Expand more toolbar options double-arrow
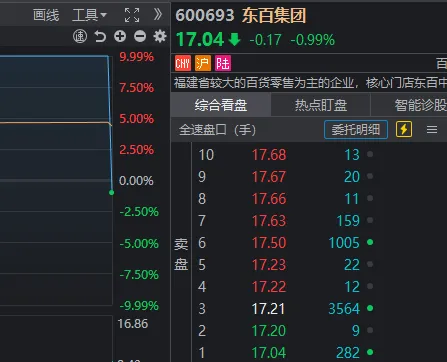The image size is (447, 362). [x=158, y=14]
